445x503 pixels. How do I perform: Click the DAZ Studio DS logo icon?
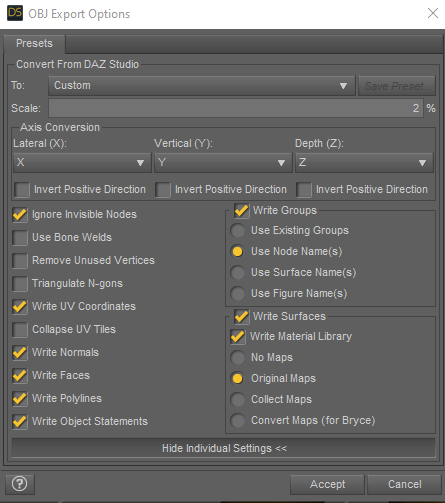click(15, 13)
